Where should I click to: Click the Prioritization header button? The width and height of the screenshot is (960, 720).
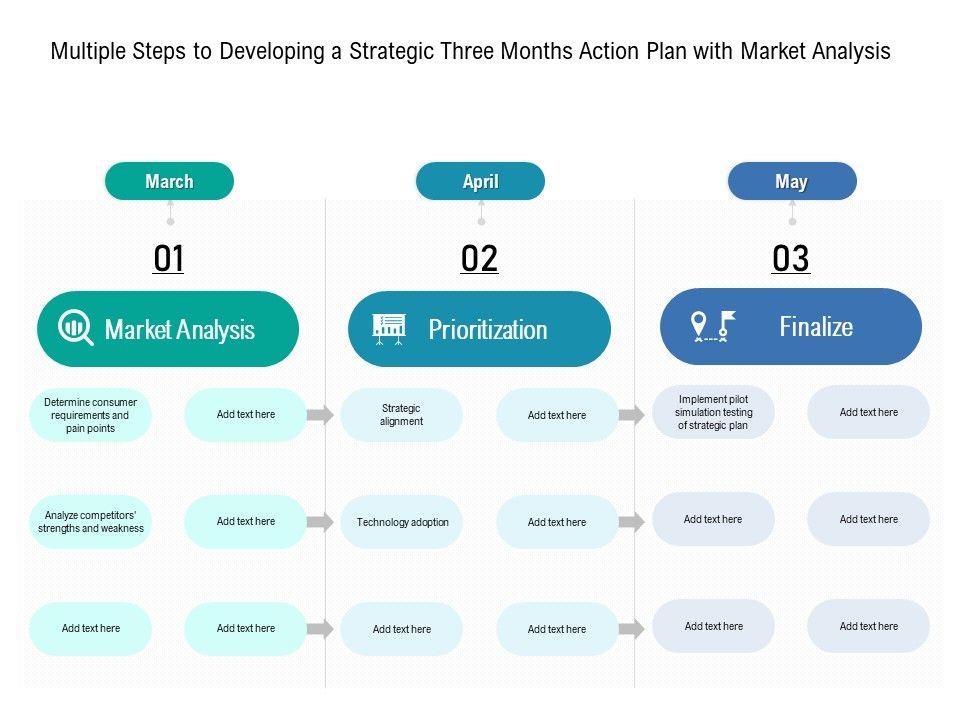click(479, 329)
